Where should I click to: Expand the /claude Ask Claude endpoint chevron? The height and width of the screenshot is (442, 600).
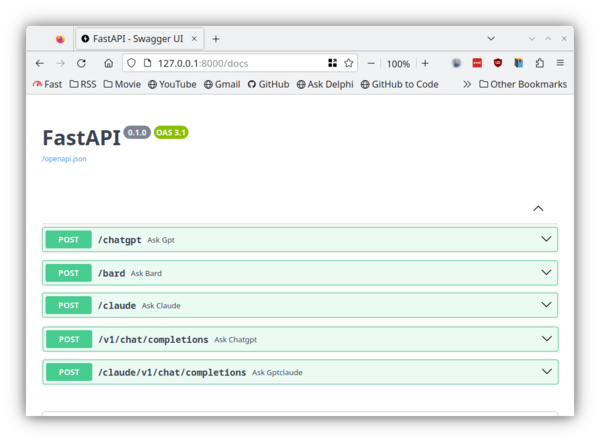point(546,305)
